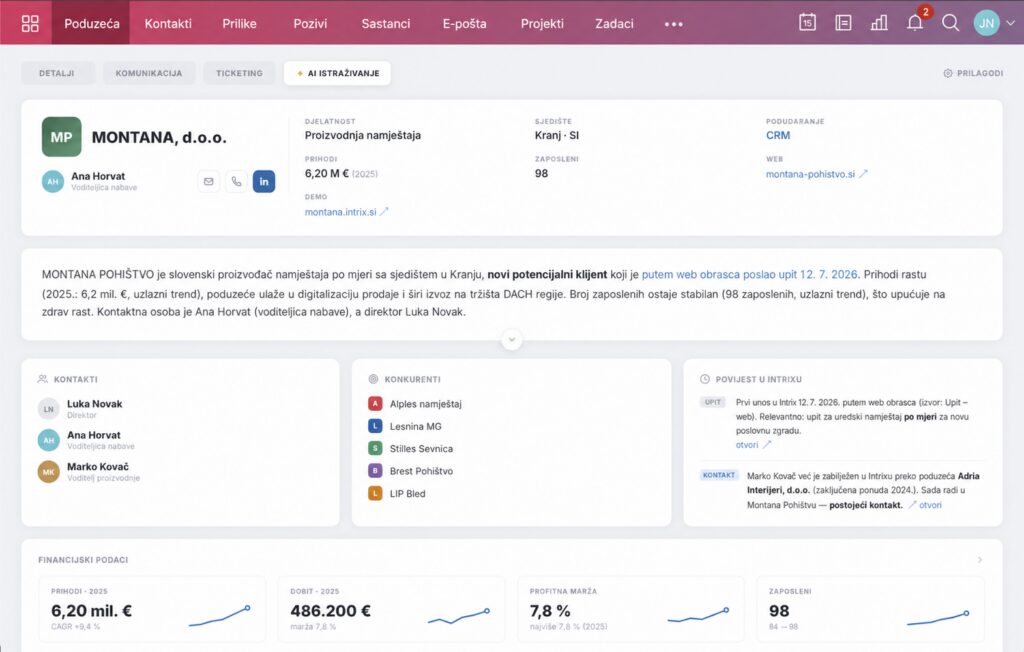Select competitor Alples namještaj

[426, 404]
